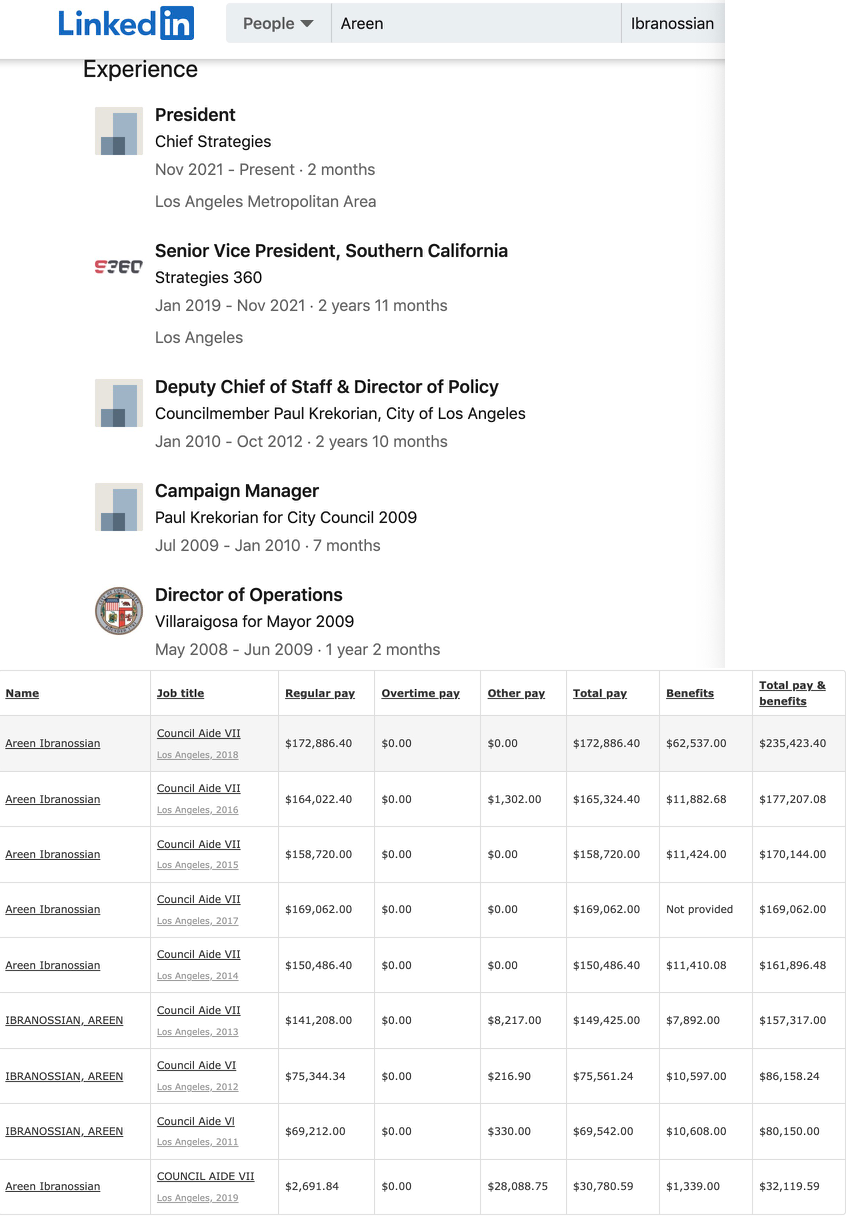Click the last name field containing Ibranossian
The width and height of the screenshot is (859, 1223).
coord(672,23)
